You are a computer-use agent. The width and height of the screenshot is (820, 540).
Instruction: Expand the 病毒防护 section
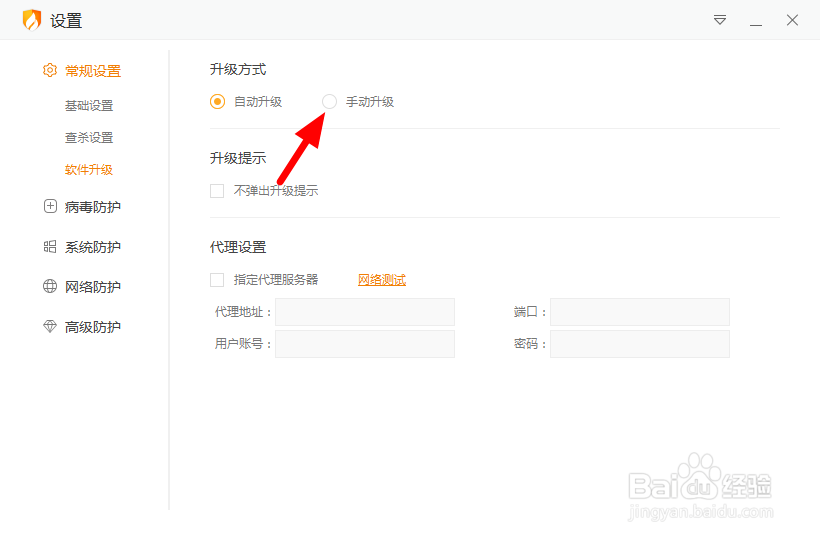[x=93, y=207]
